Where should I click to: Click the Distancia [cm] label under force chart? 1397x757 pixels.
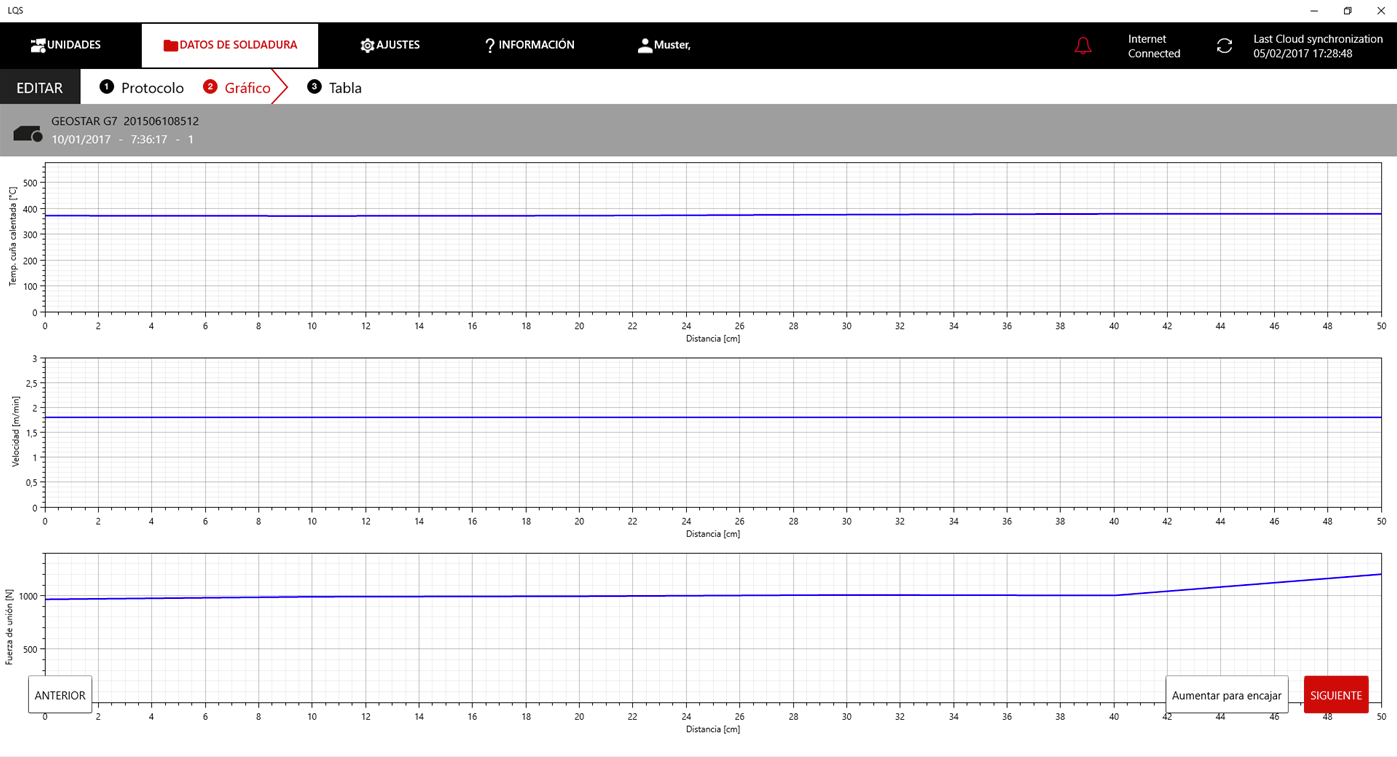click(x=713, y=729)
